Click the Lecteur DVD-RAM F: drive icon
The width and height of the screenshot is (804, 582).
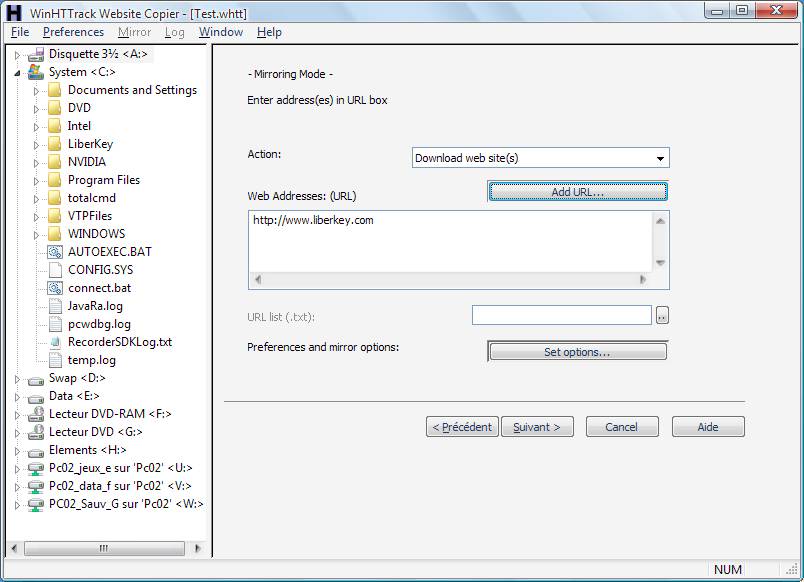[x=35, y=414]
